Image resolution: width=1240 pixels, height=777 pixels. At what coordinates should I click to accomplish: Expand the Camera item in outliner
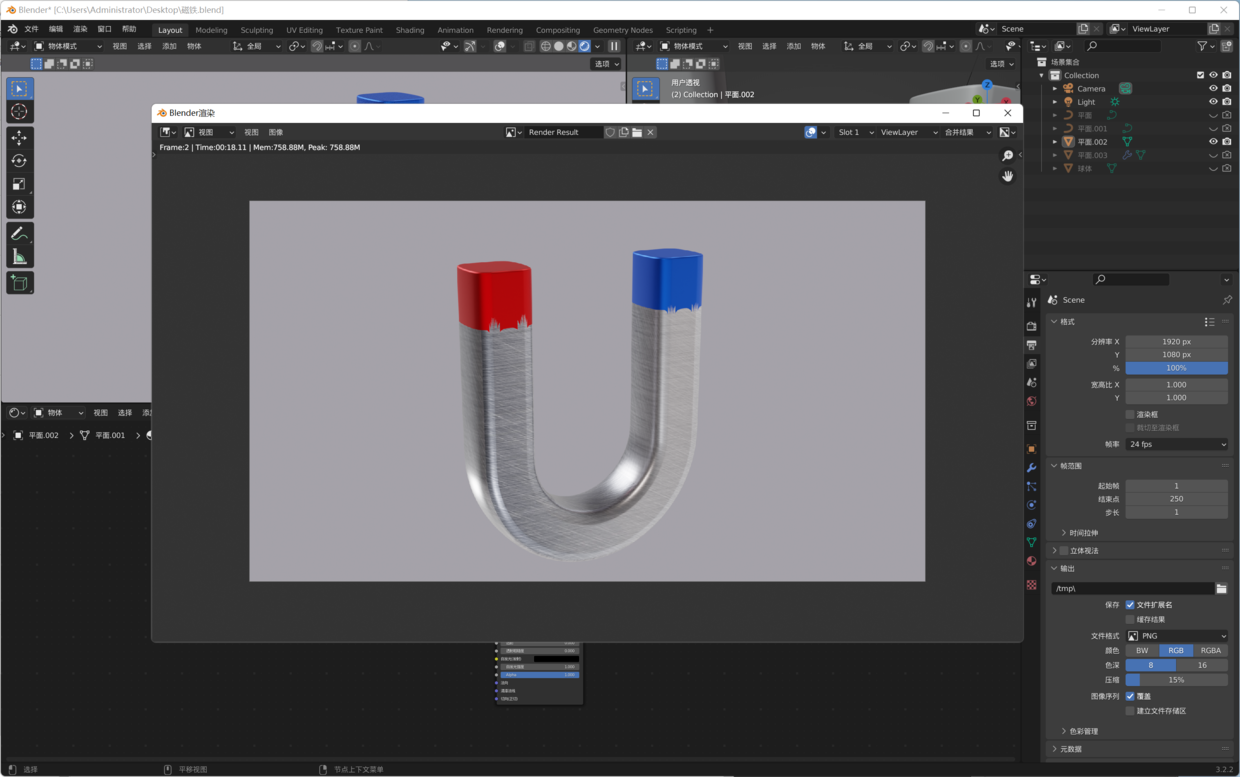[x=1055, y=88]
